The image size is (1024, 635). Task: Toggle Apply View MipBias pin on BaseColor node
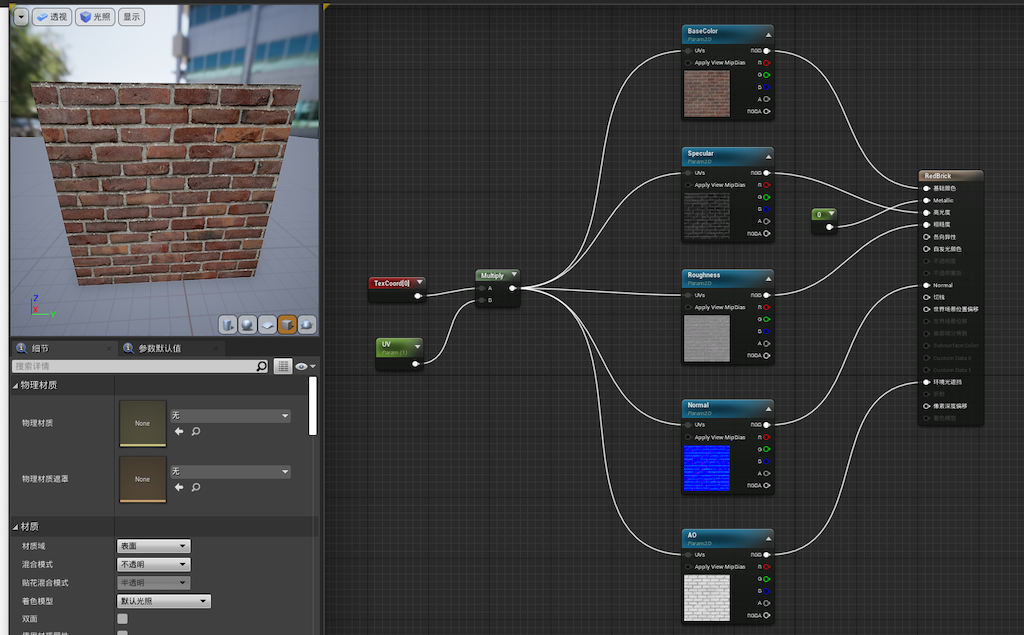pos(688,63)
